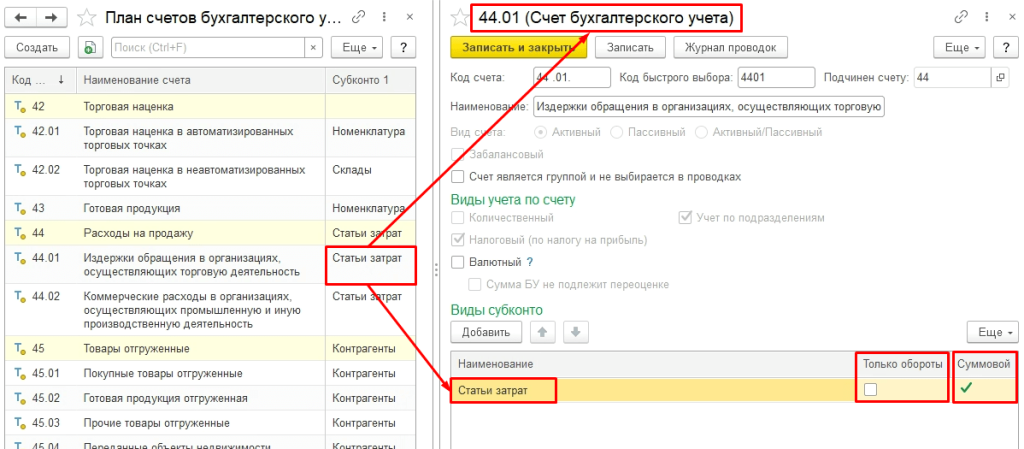Select row 44 Расходы на продажу
Viewport: 1024px width, 449px height.
(210, 233)
